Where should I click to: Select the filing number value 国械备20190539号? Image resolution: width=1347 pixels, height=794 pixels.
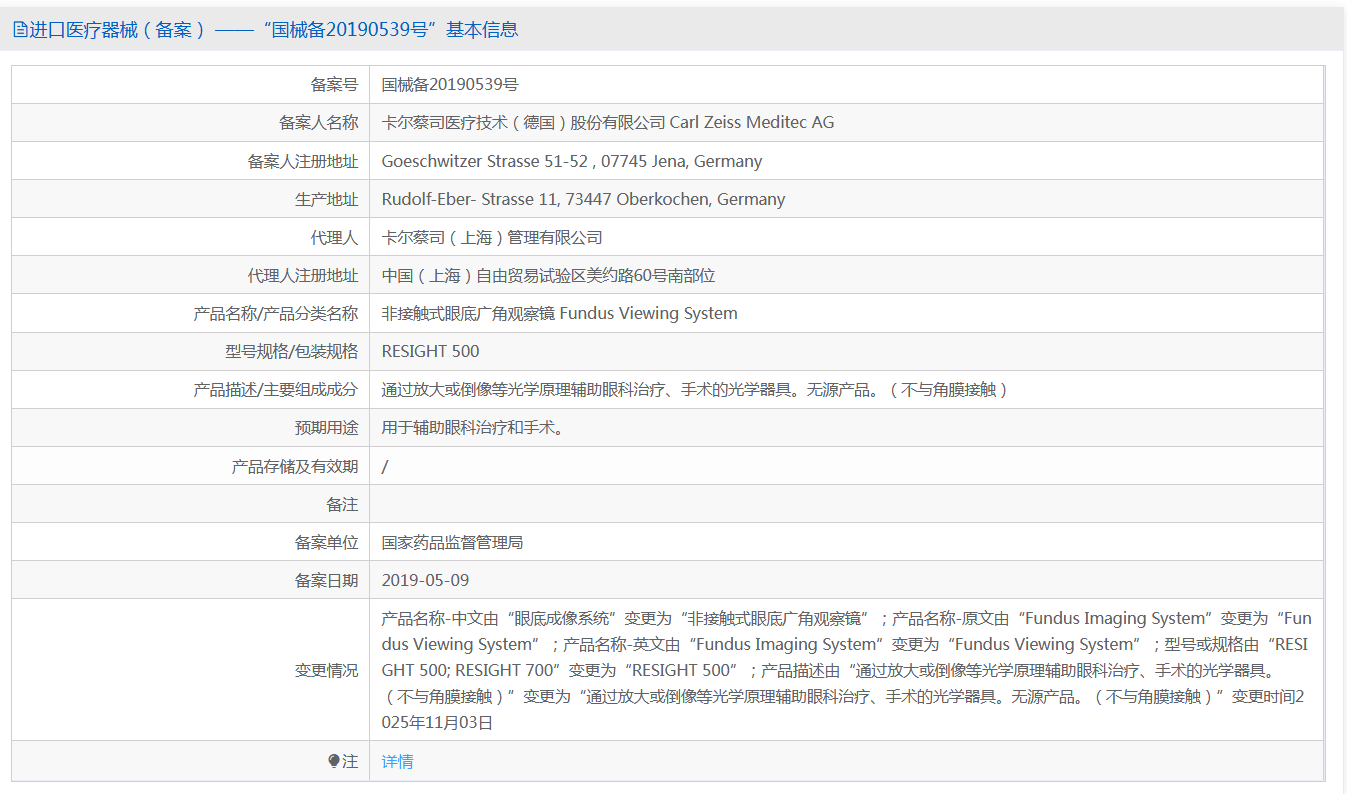coord(450,85)
